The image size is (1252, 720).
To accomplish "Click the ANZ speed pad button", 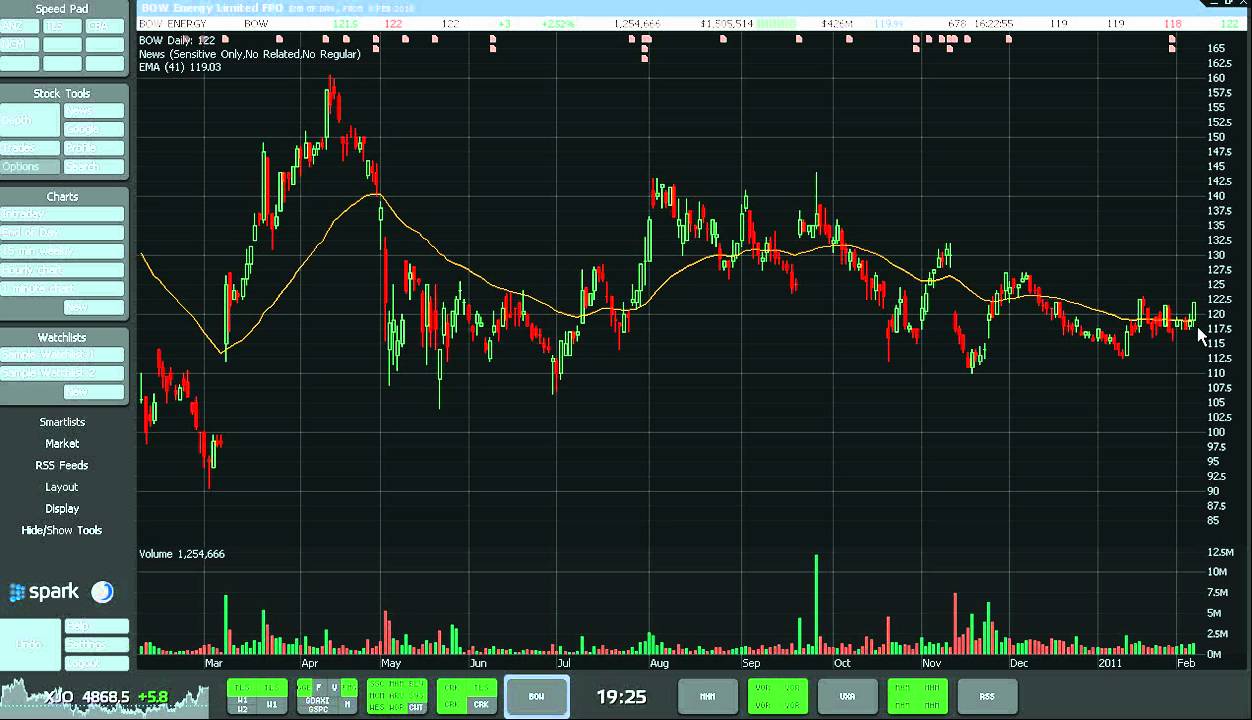I will point(20,26).
